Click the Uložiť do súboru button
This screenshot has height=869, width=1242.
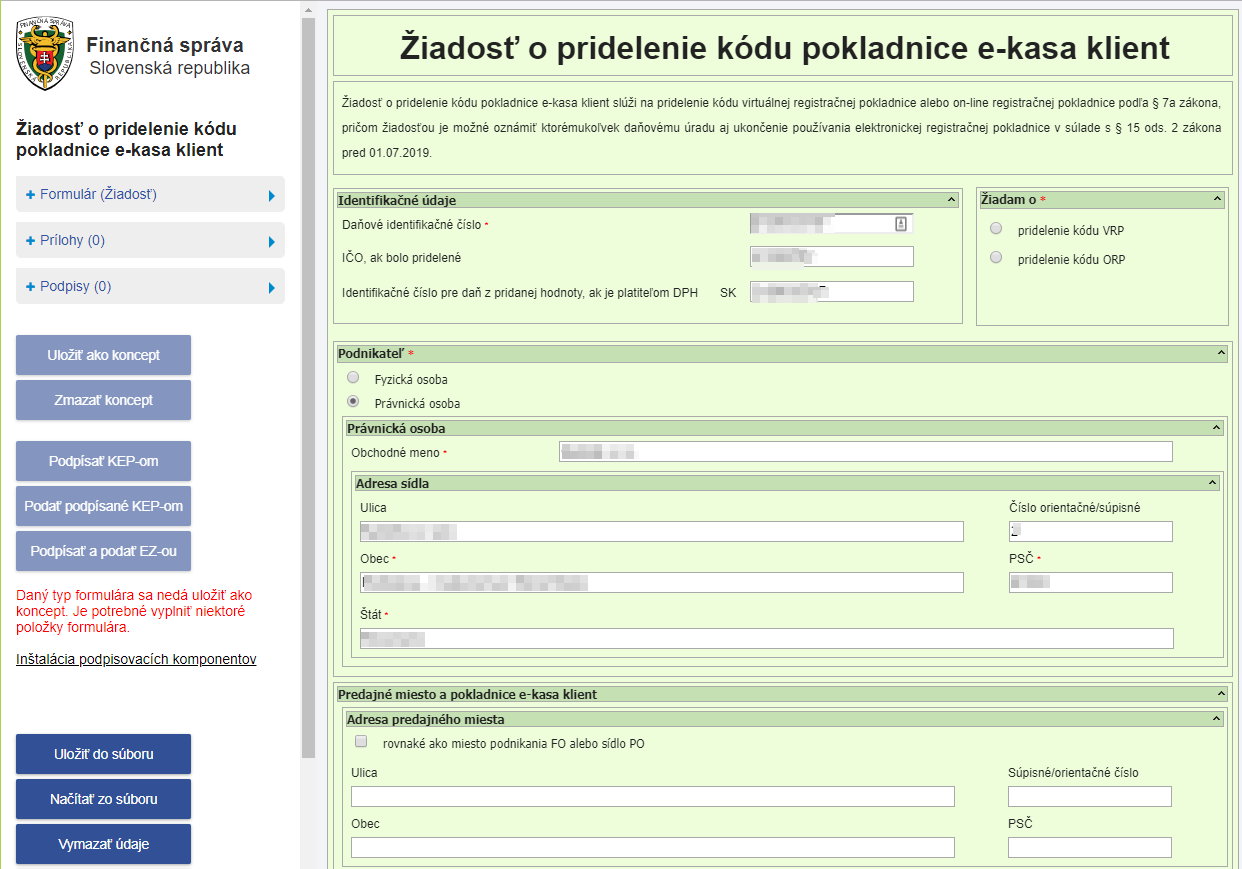[x=103, y=754]
